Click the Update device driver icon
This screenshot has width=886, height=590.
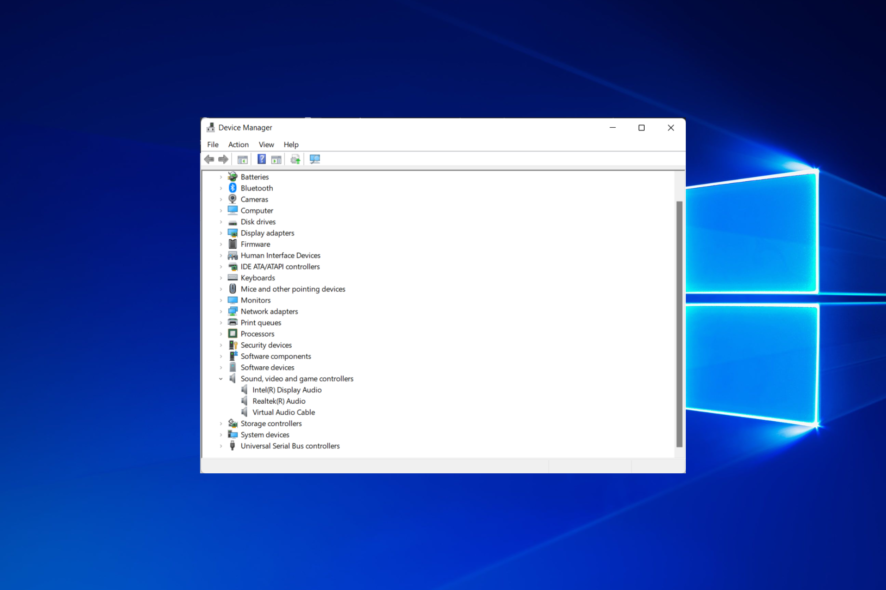tap(295, 159)
